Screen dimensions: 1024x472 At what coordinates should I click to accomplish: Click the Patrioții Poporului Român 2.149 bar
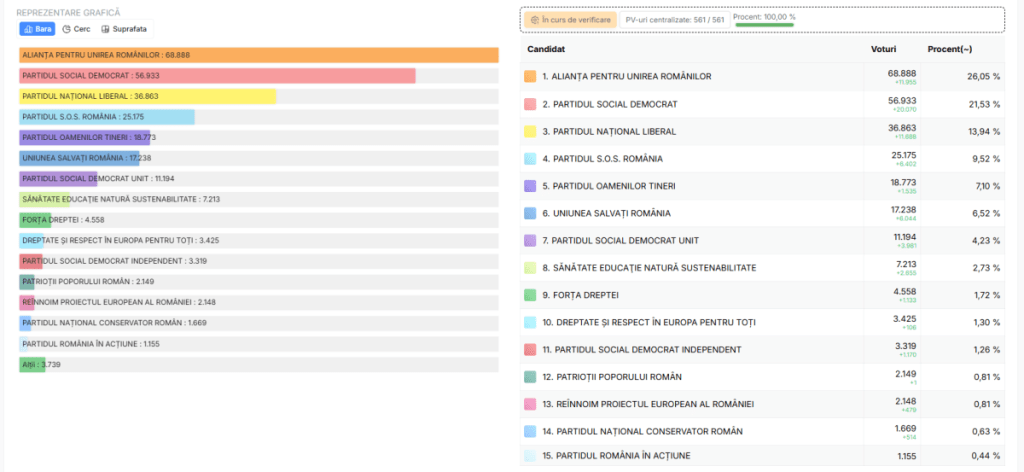(27, 281)
